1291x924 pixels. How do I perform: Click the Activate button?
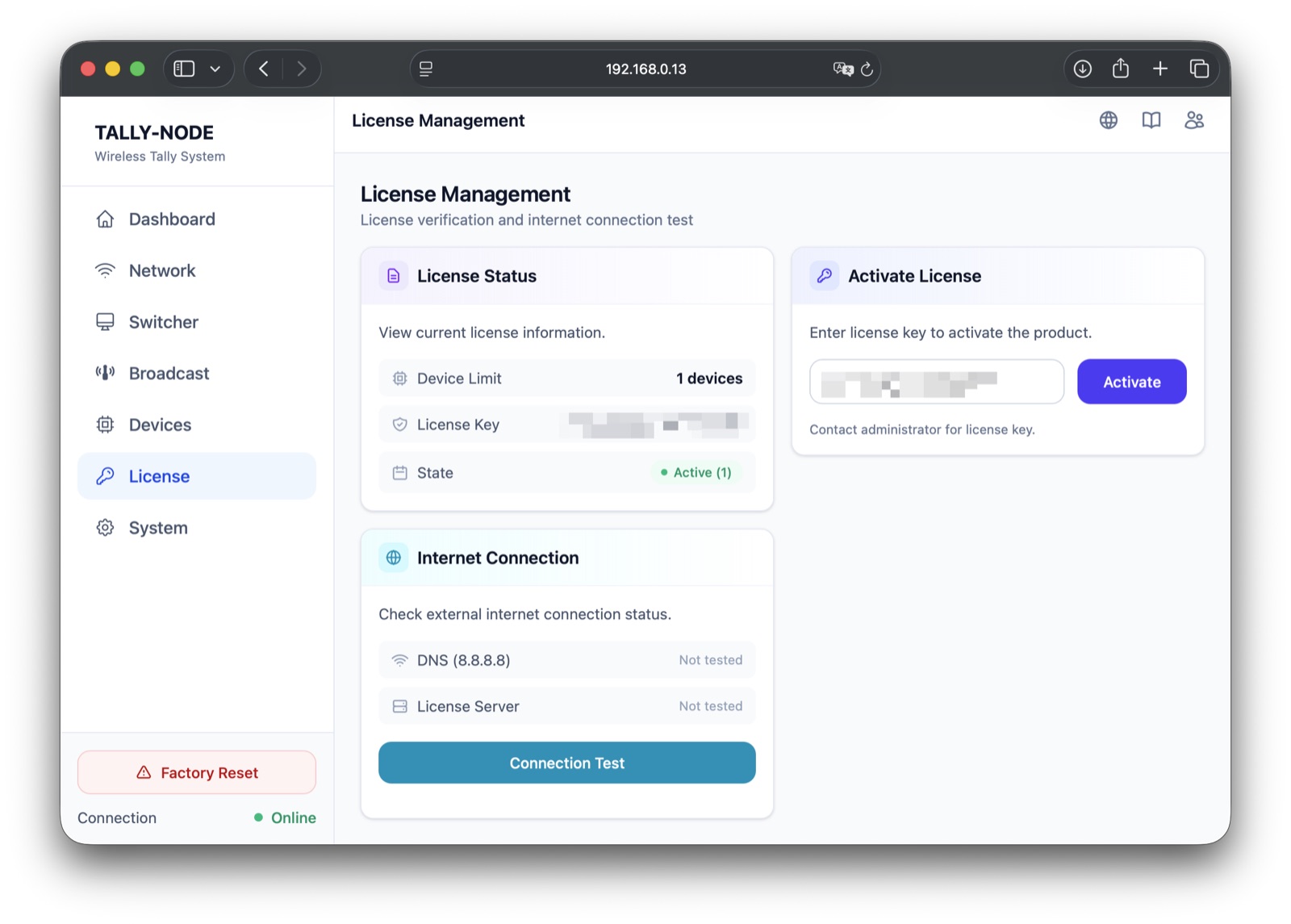[1132, 382]
